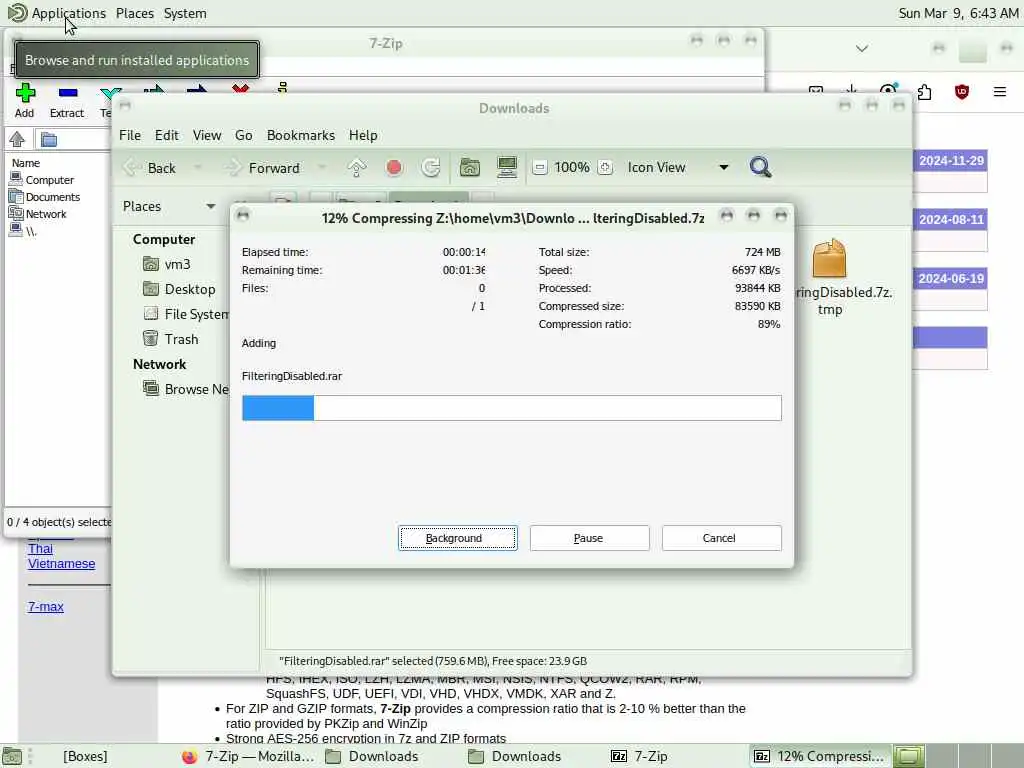Click the MATE logo icon on panel
This screenshot has height=768, width=1024.
pyautogui.click(x=16, y=12)
